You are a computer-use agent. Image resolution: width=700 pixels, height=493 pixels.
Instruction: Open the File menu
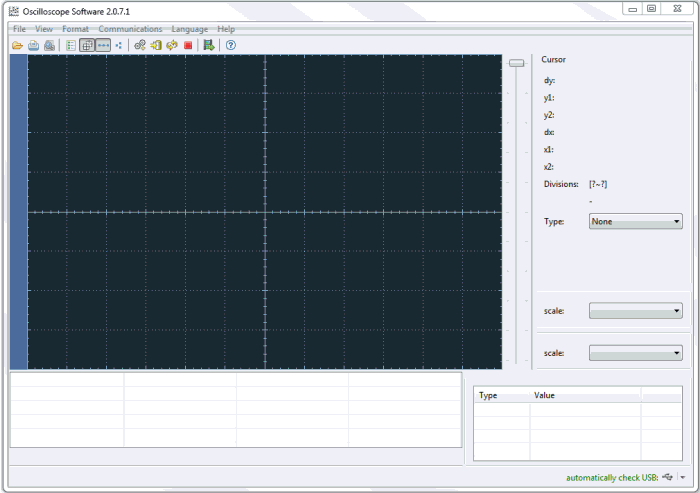(x=19, y=29)
